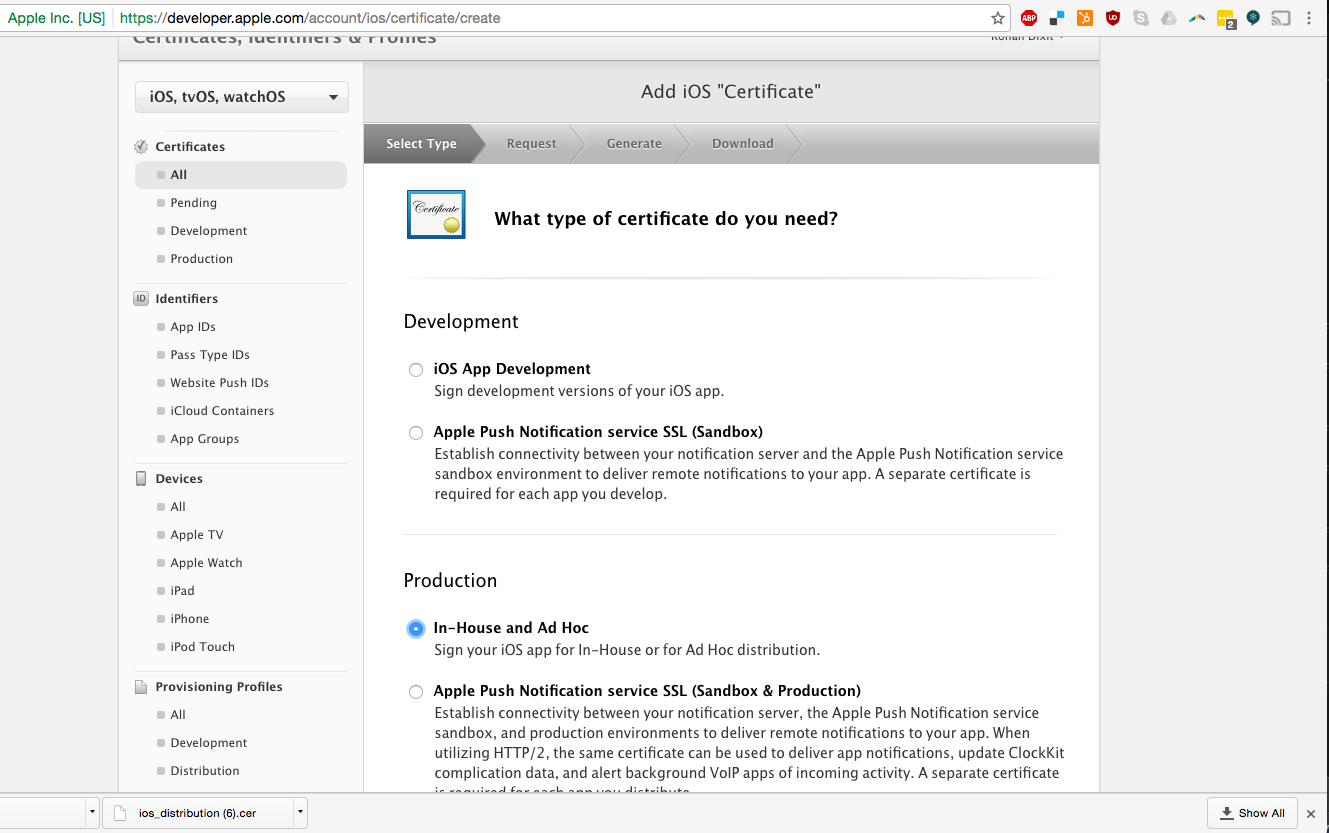The width and height of the screenshot is (1329, 833).
Task: Open All certificates in sidebar
Action: [241, 175]
